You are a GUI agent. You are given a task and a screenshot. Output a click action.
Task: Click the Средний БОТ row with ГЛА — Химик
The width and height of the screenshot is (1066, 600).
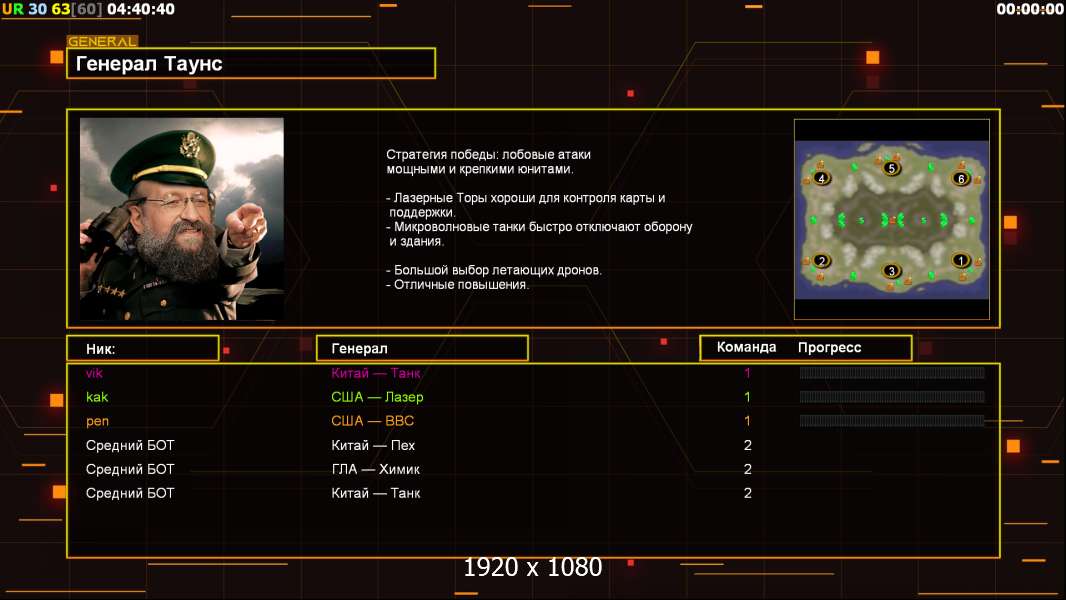[x=130, y=469]
